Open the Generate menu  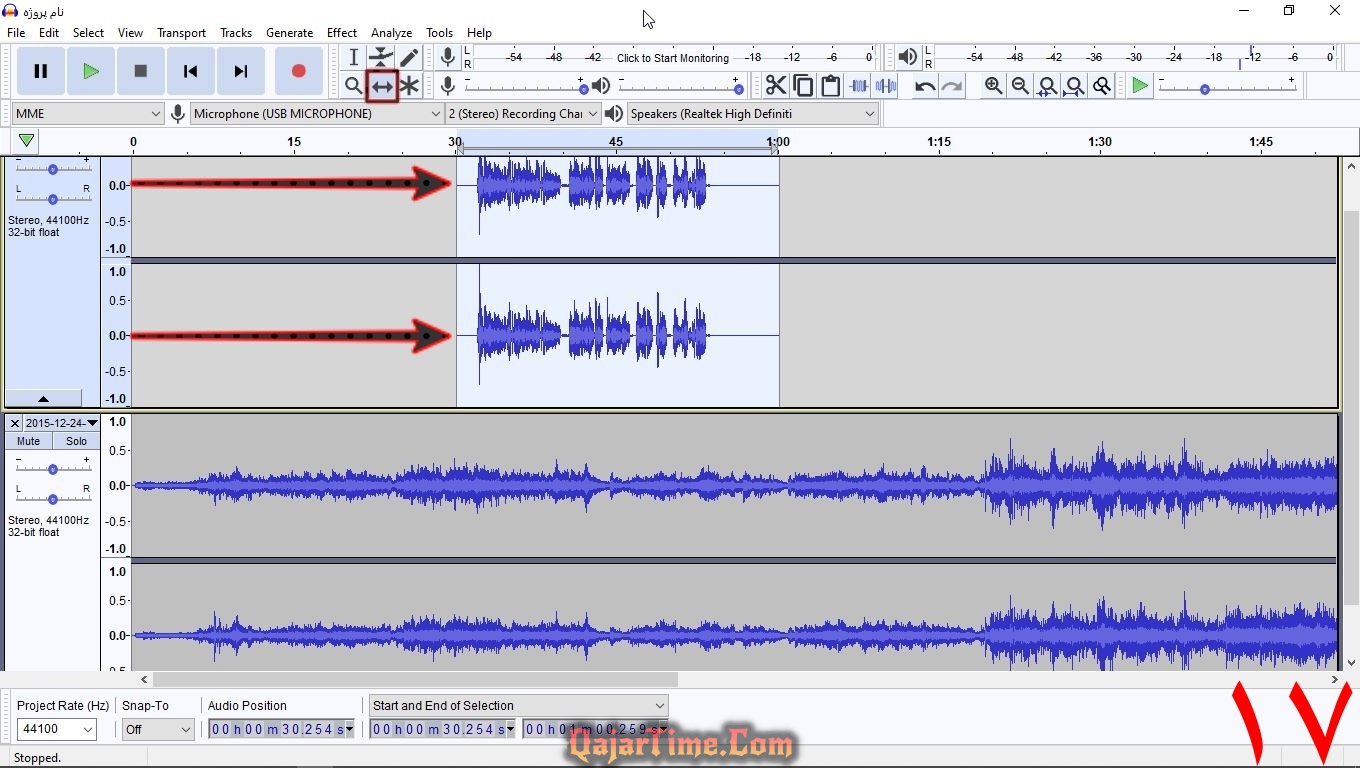pyautogui.click(x=289, y=33)
